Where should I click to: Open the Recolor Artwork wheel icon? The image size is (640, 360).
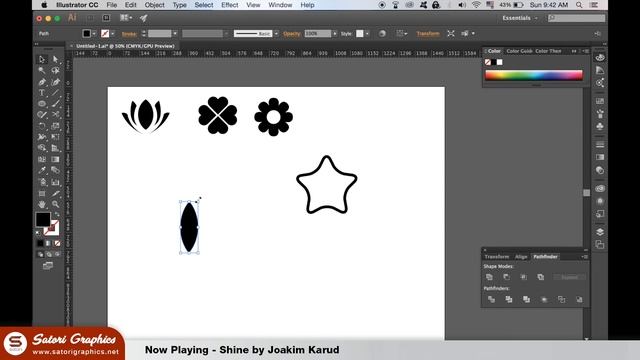click(x=382, y=33)
